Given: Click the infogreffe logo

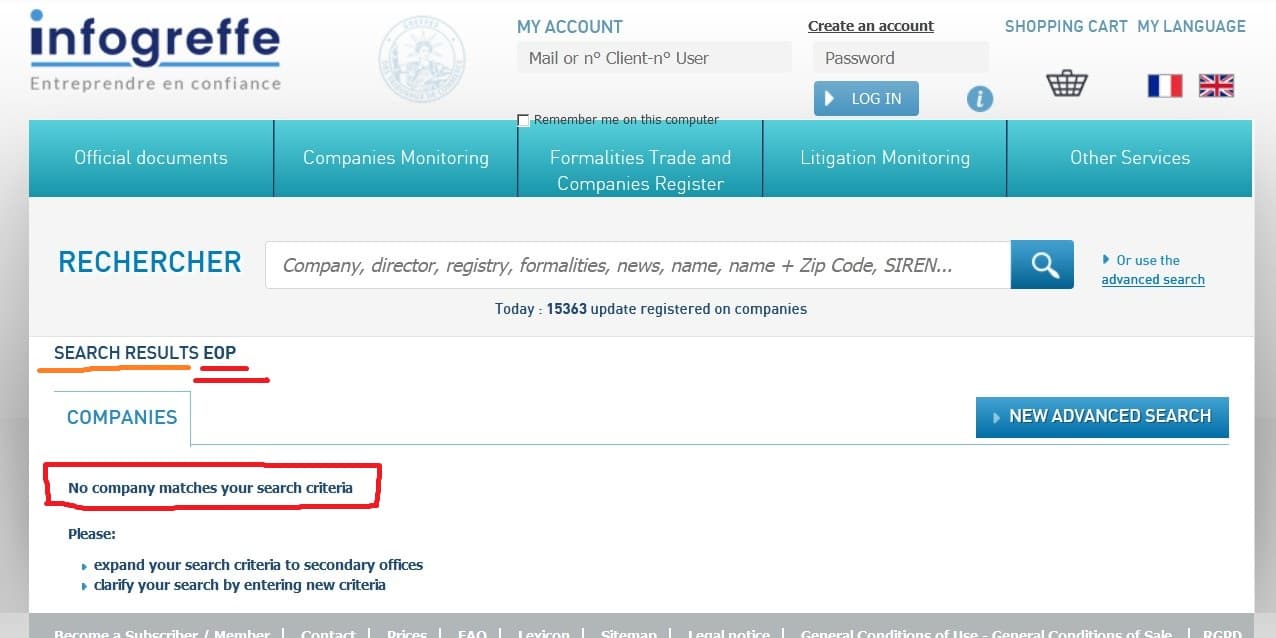Looking at the screenshot, I should [x=155, y=51].
